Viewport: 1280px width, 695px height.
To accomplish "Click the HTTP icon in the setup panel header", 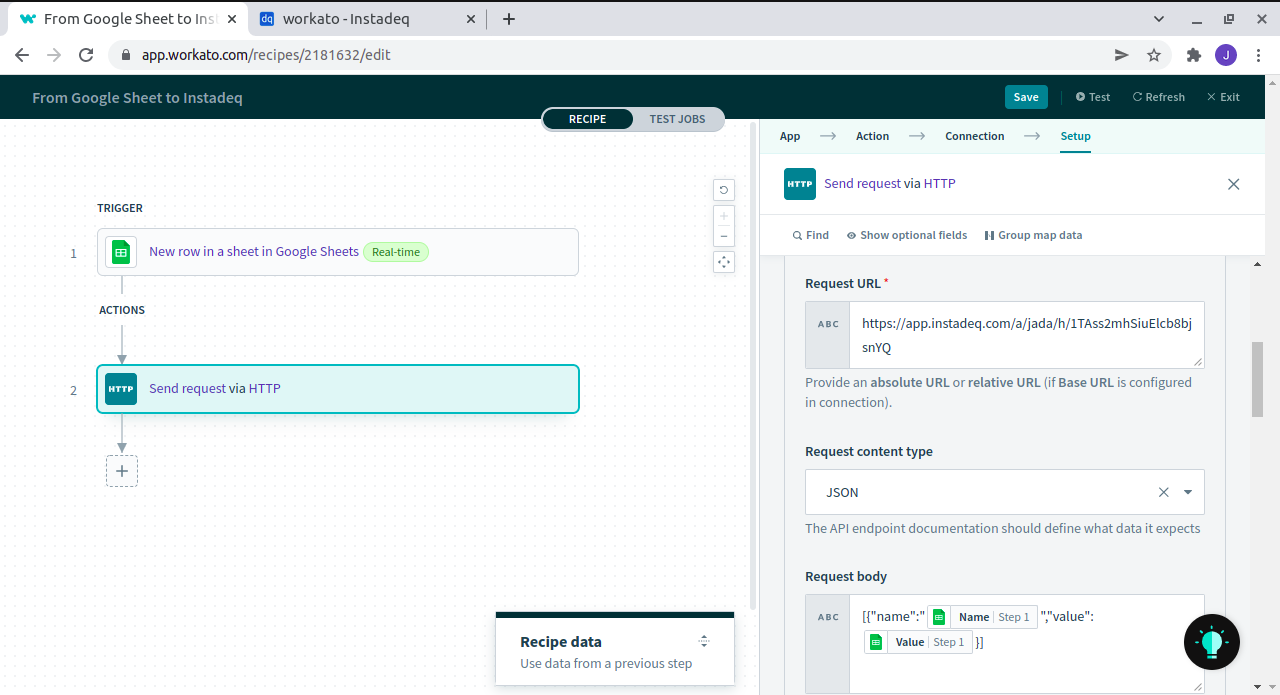I will (800, 184).
